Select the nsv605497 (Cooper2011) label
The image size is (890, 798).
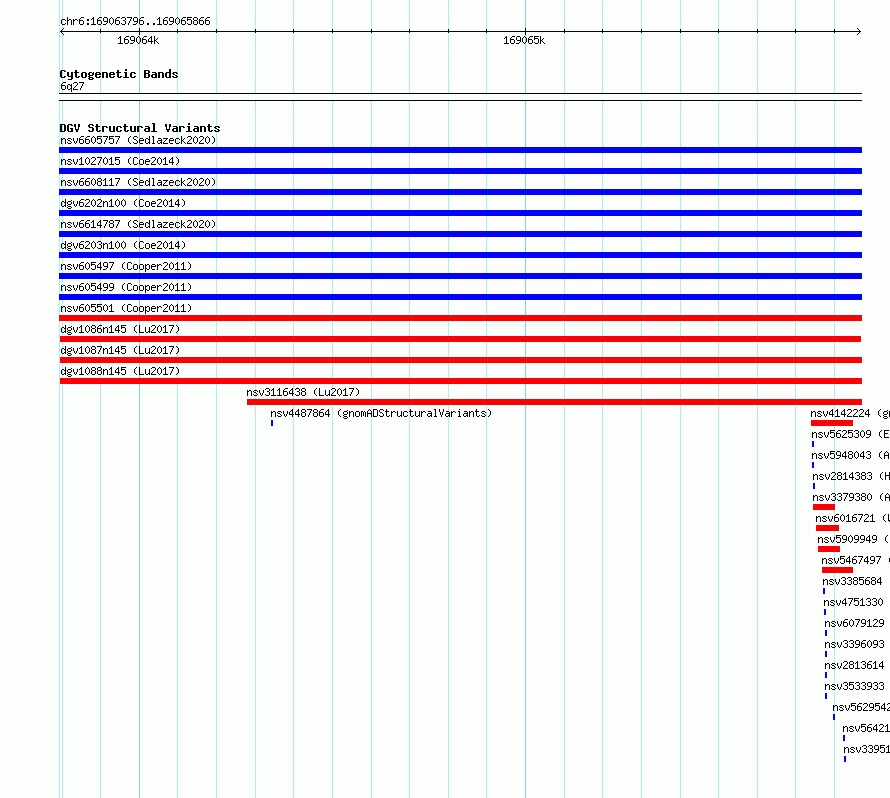point(126,266)
